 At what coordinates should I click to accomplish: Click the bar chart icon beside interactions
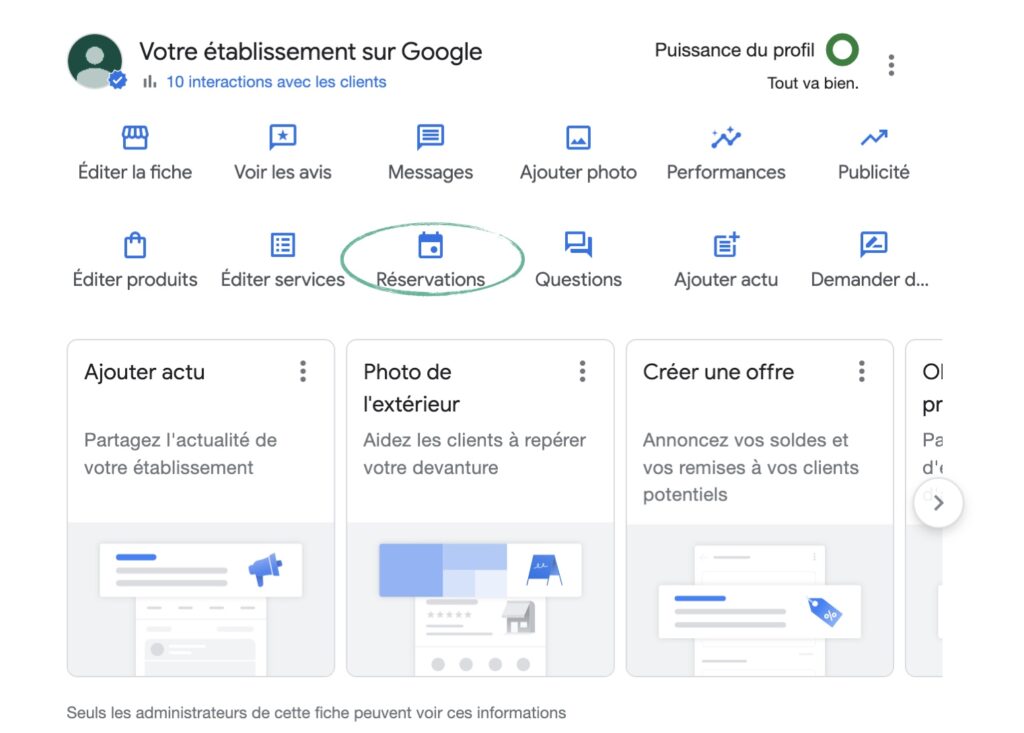150,82
